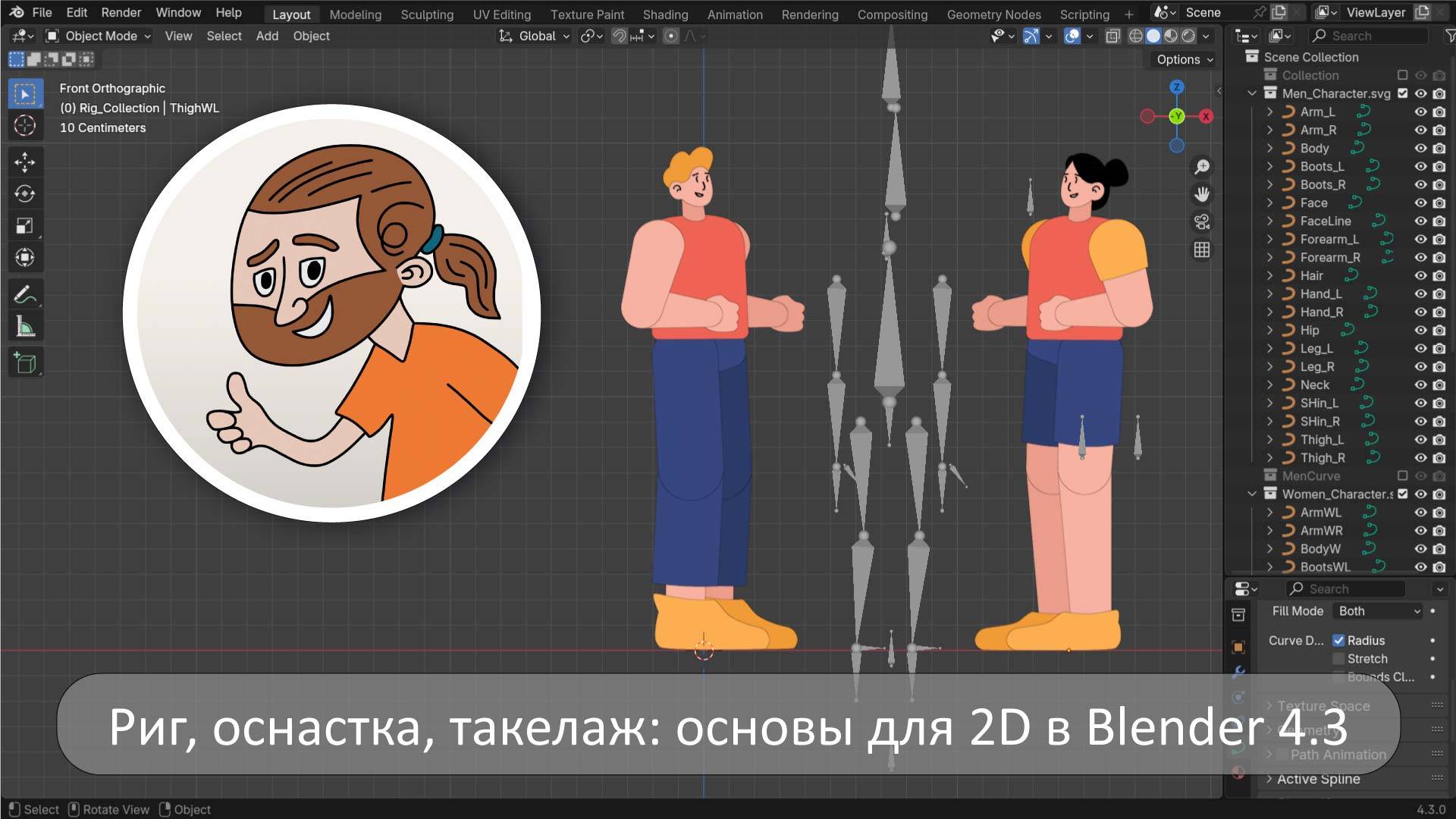Viewport: 1456px width, 819px height.
Task: Select the Rotate tool
Action: [25, 193]
